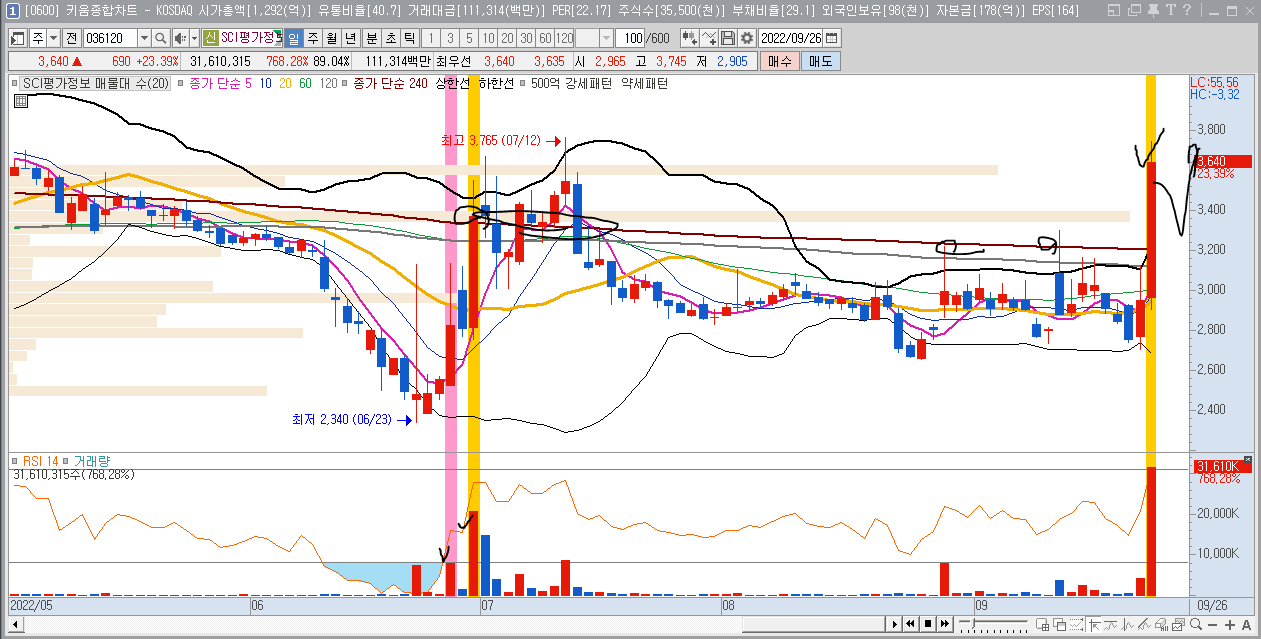
Task: Click the rewind button in playback bar
Action: [x=910, y=625]
